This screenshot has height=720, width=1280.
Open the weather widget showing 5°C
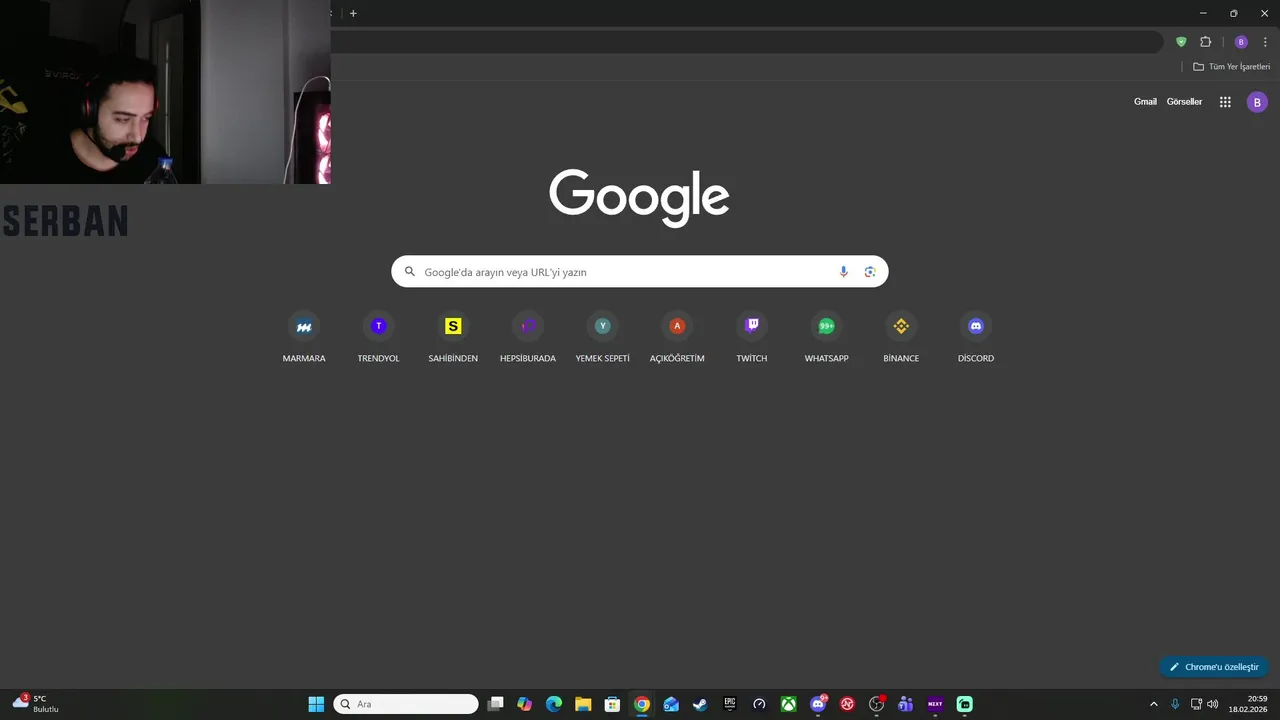pos(36,704)
